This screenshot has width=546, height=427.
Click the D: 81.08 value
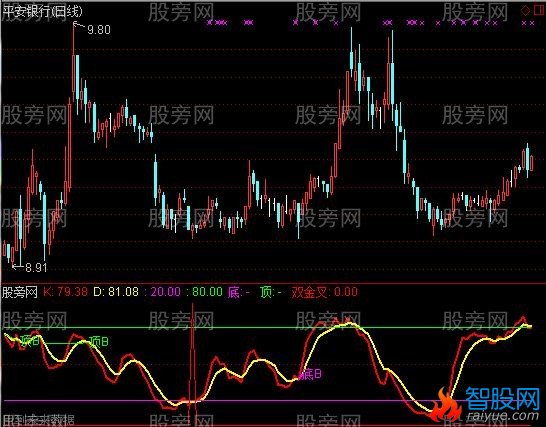point(116,292)
